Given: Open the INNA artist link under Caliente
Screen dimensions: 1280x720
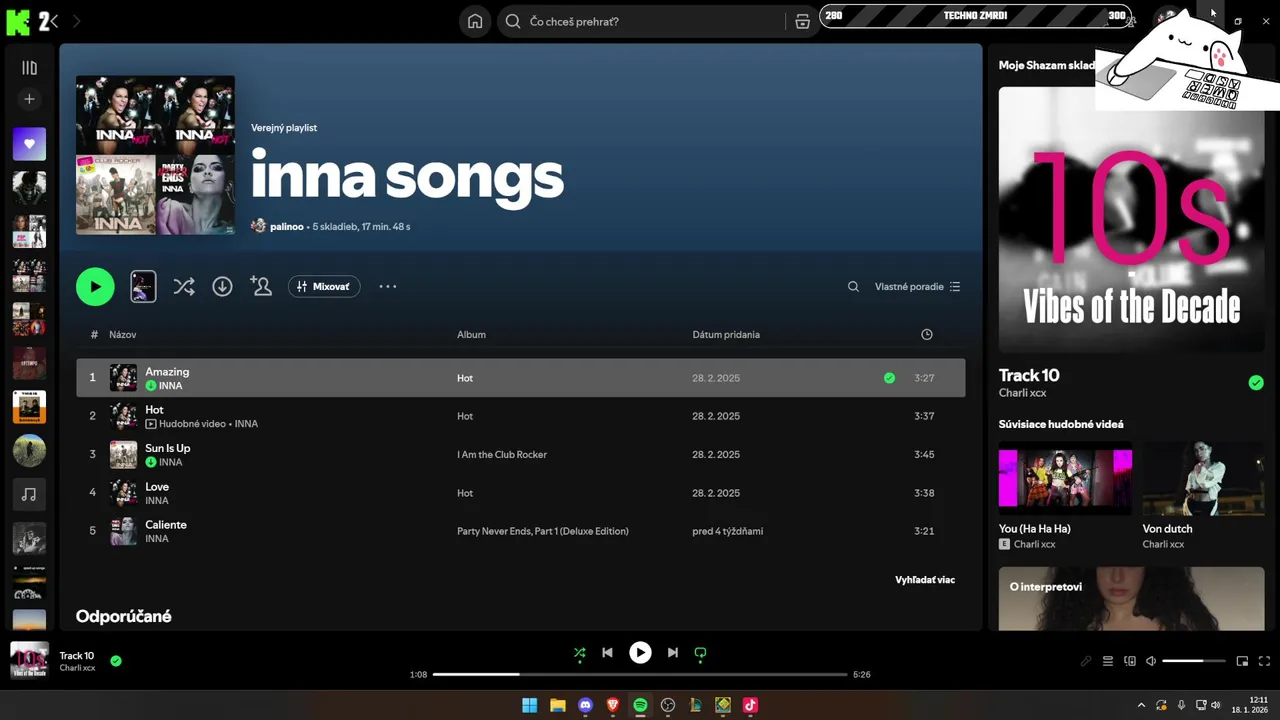Looking at the screenshot, I should pos(157,539).
